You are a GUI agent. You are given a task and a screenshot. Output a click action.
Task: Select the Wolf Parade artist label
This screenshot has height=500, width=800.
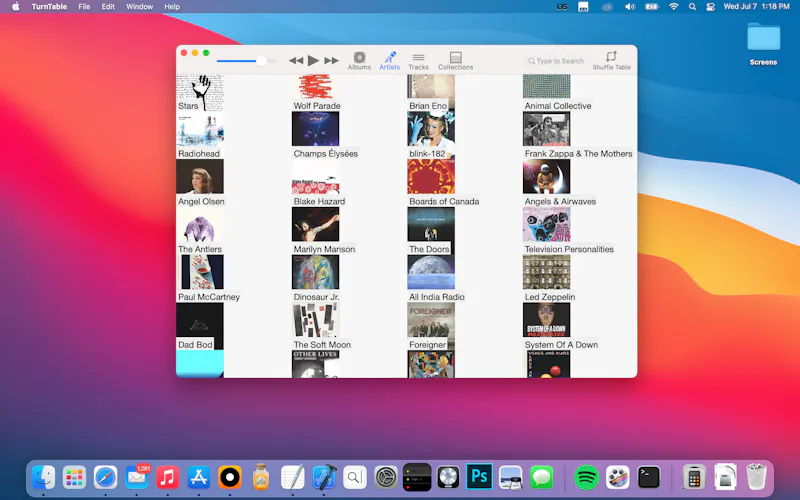click(317, 106)
